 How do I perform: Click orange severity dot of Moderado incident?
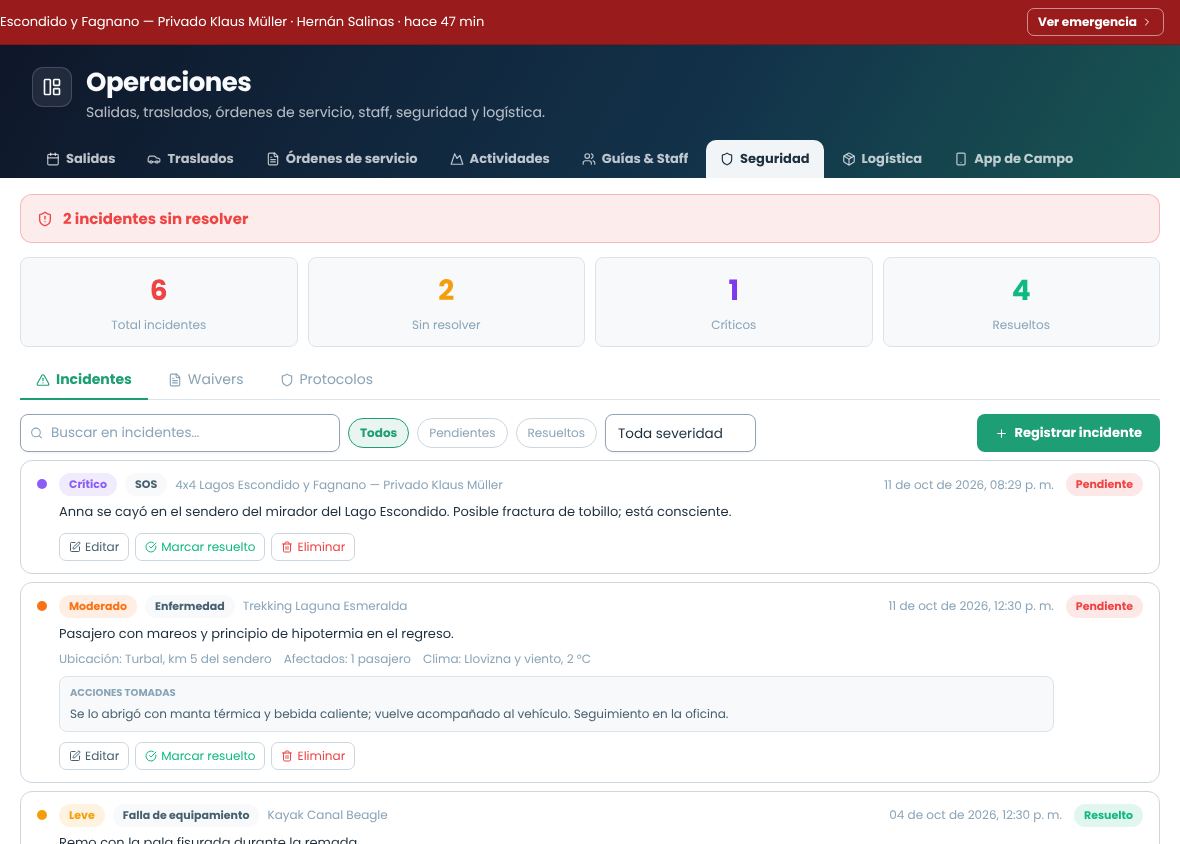click(x=42, y=606)
